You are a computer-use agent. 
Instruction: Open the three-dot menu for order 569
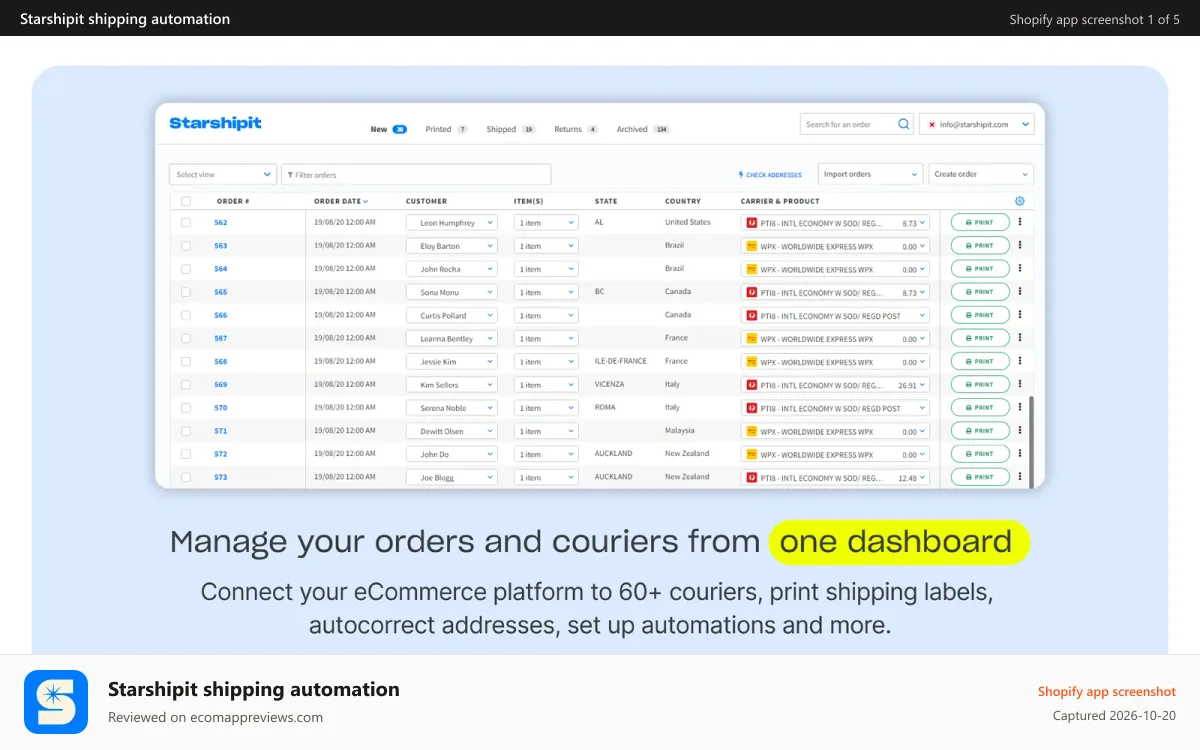1020,384
